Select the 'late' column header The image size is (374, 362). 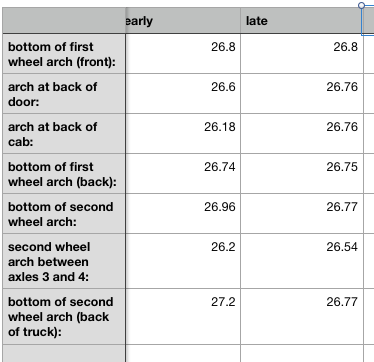click(302, 20)
